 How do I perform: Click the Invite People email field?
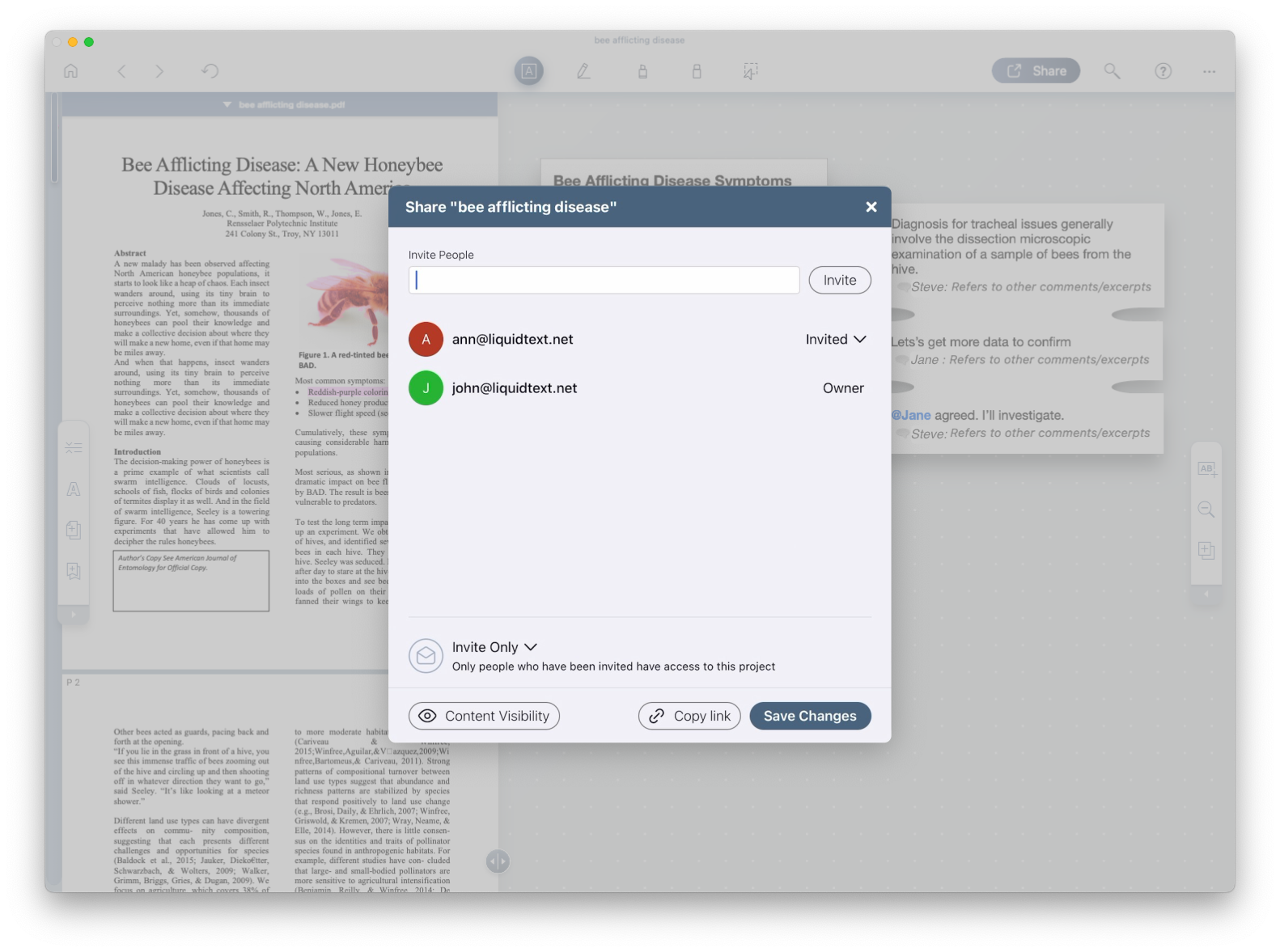604,280
